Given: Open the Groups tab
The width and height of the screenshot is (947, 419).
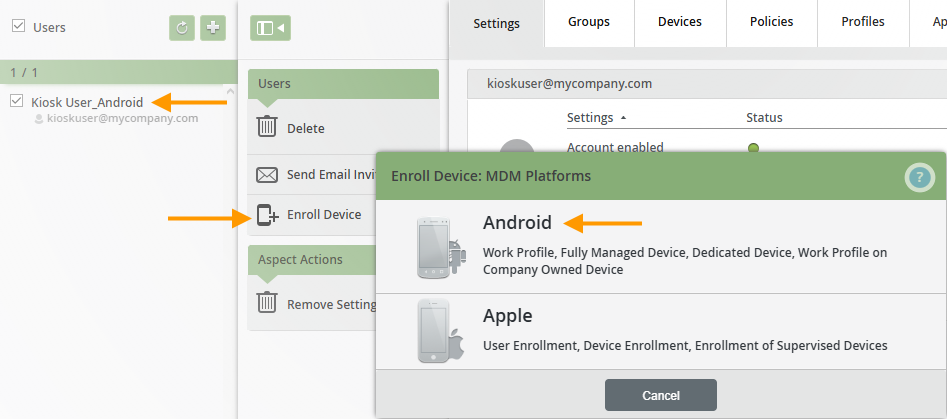Looking at the screenshot, I should pyautogui.click(x=589, y=22).
